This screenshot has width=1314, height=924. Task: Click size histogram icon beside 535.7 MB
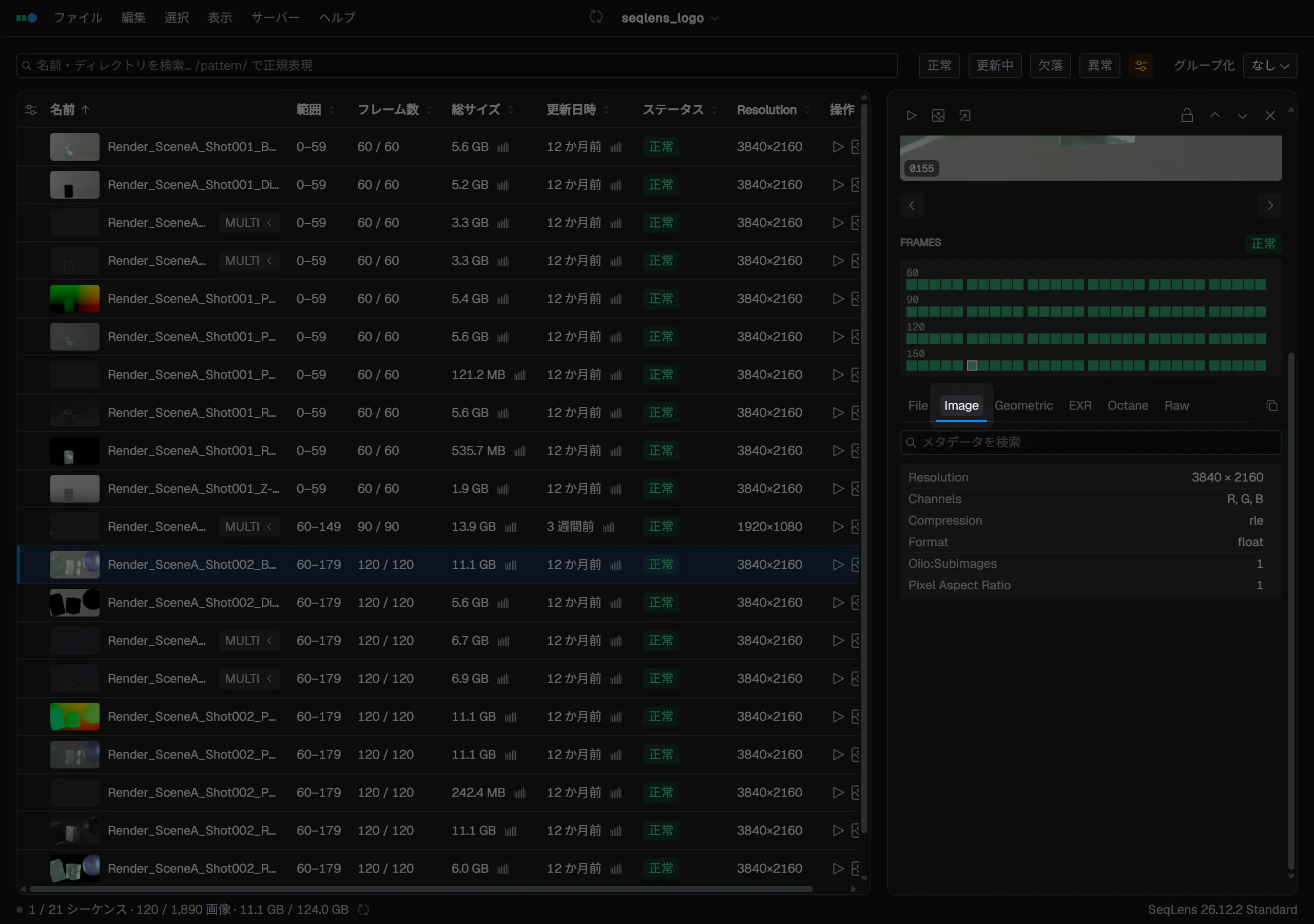click(519, 451)
